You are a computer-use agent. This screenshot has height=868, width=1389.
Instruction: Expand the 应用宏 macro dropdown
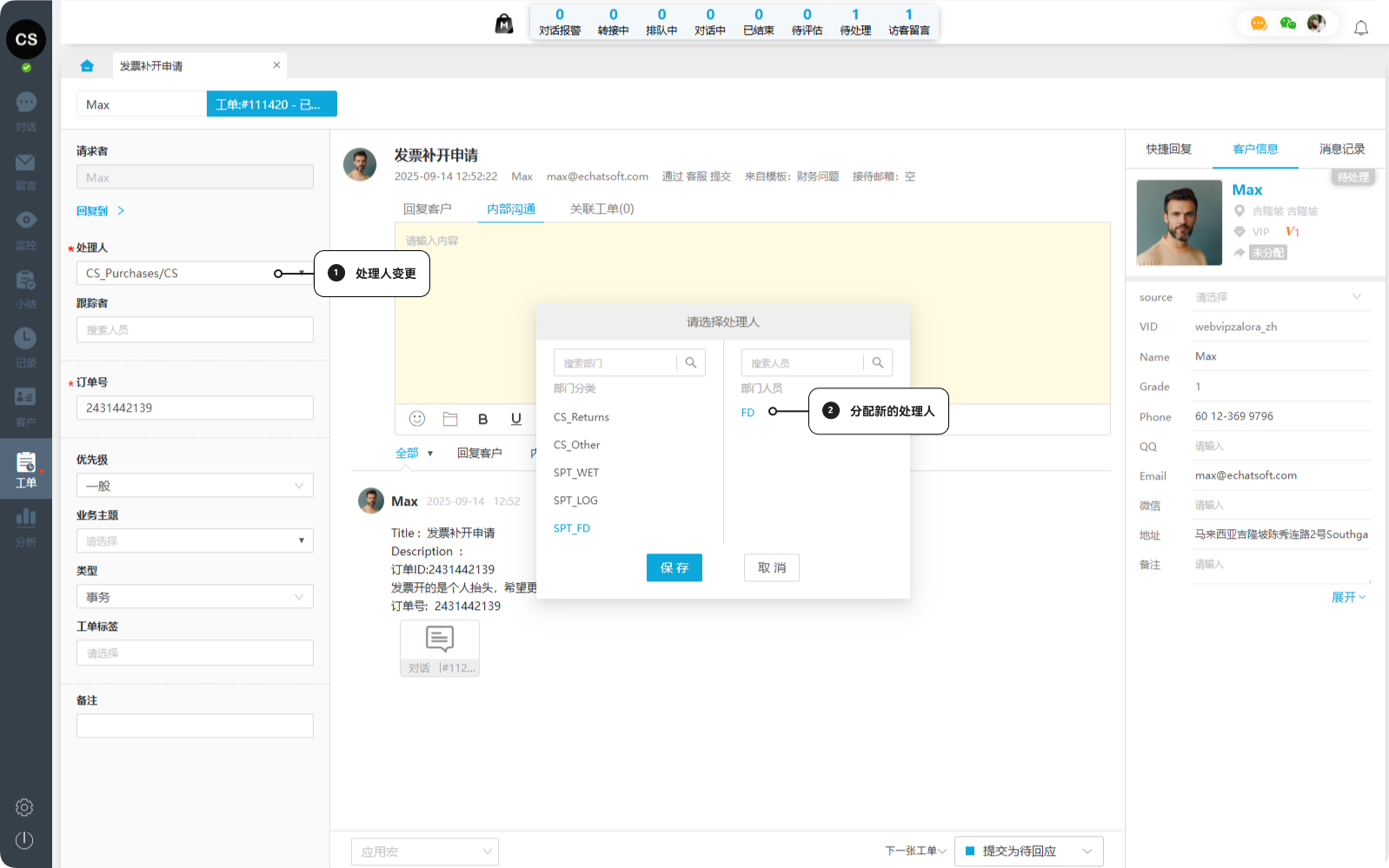(x=424, y=851)
